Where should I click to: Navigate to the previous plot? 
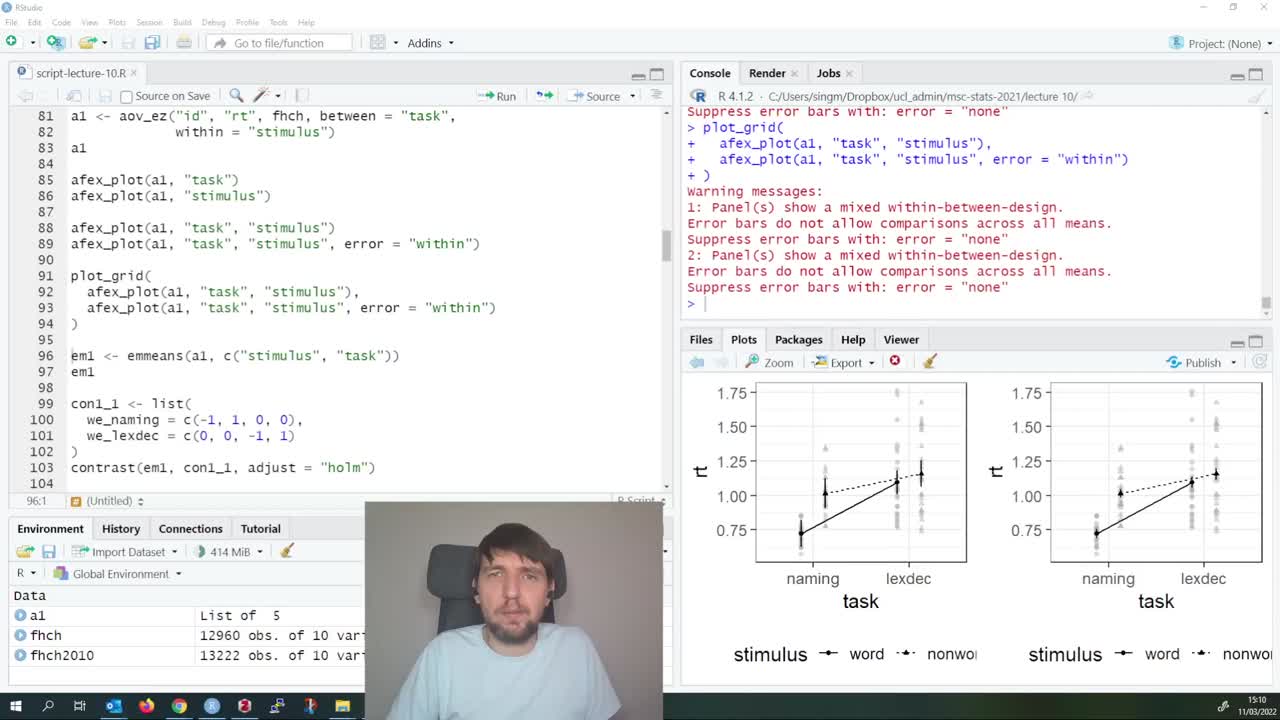pos(696,362)
